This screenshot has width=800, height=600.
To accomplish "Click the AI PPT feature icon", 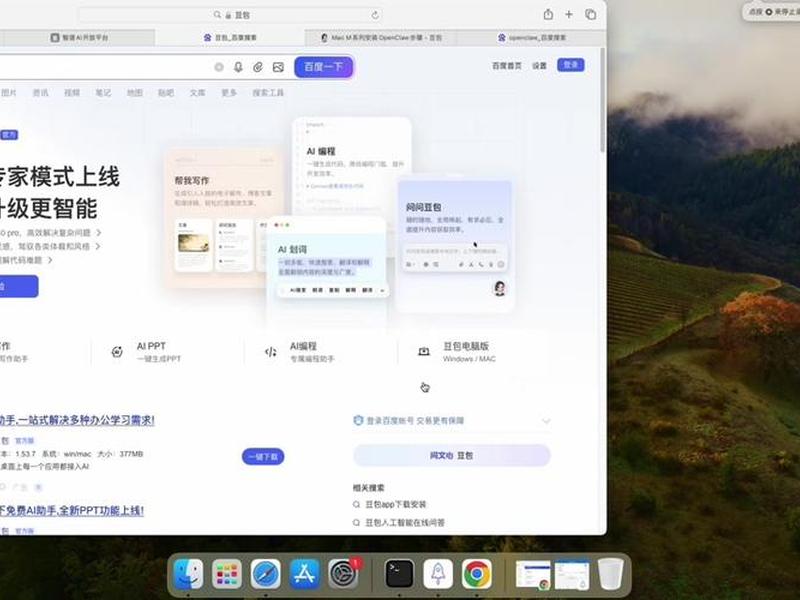I will (117, 352).
